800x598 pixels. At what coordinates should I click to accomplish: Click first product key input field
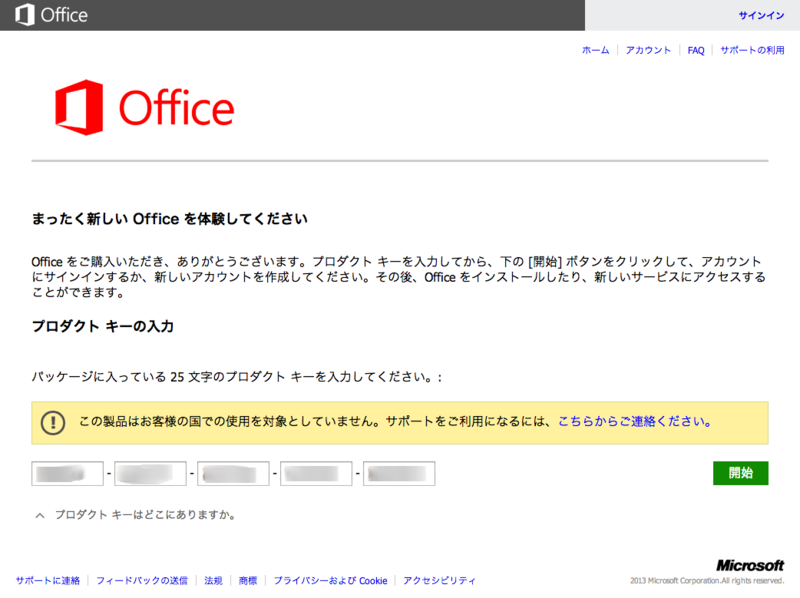67,474
